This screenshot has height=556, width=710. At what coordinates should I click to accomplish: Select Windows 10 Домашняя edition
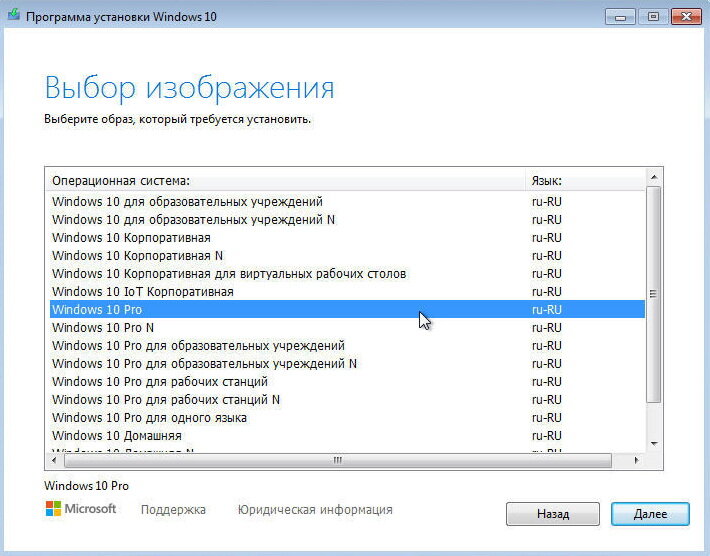point(347,436)
